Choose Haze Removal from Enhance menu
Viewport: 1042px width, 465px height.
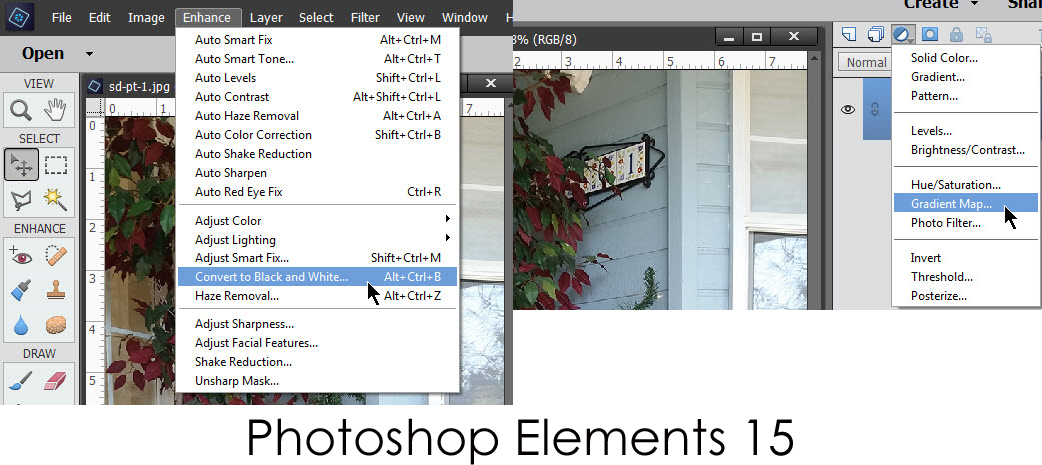318,296
